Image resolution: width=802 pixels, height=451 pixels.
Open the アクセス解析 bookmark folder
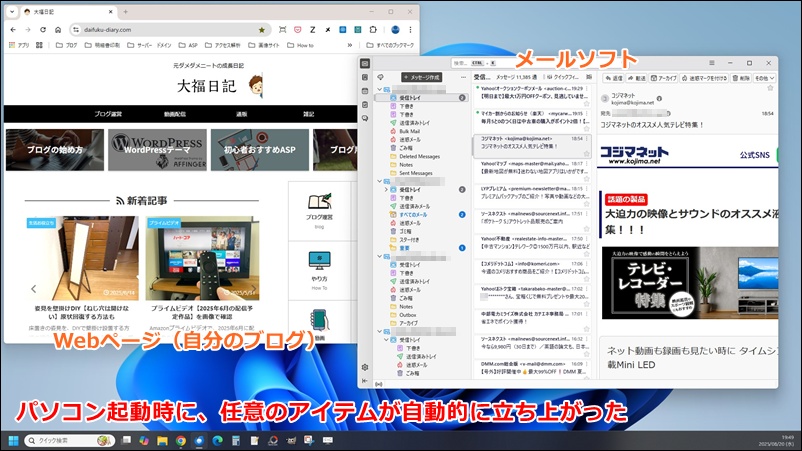(222, 45)
